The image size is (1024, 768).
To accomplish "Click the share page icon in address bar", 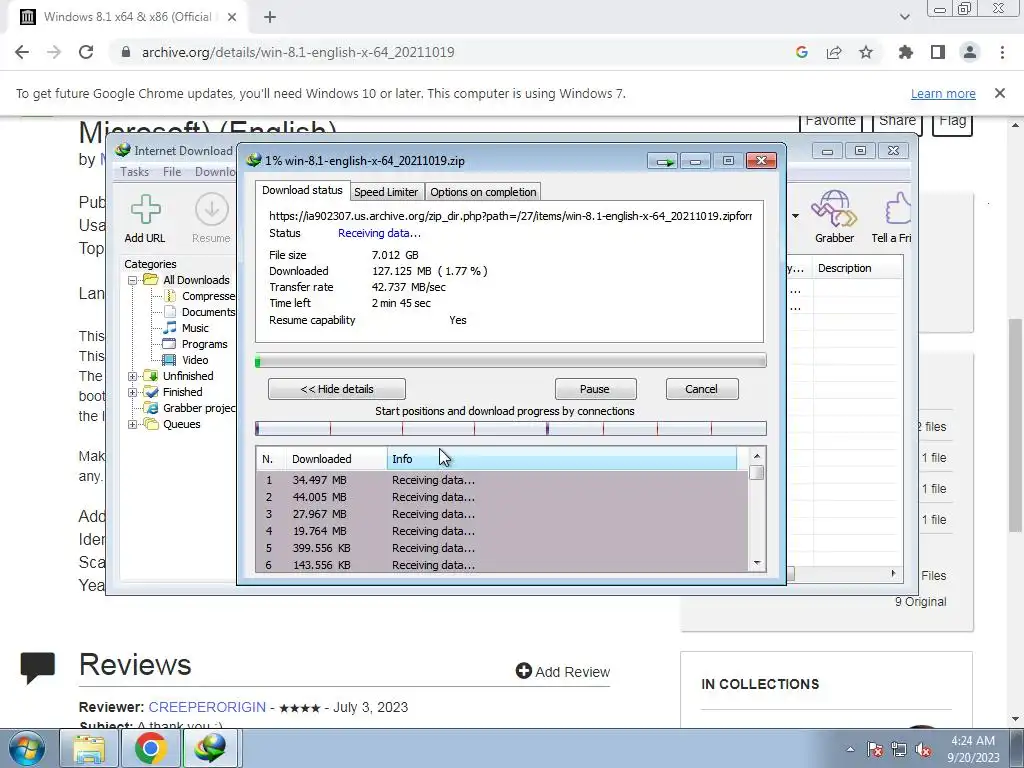I will (x=834, y=52).
